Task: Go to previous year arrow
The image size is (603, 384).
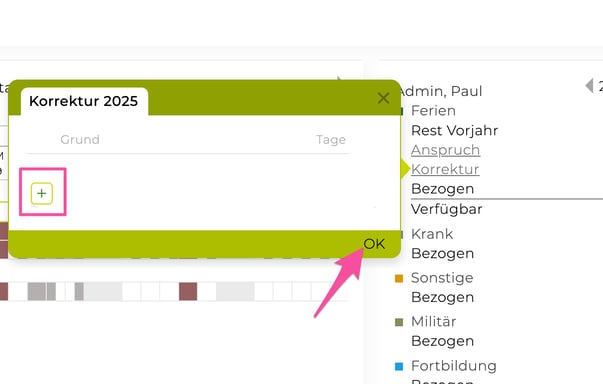Action: pyautogui.click(x=589, y=85)
